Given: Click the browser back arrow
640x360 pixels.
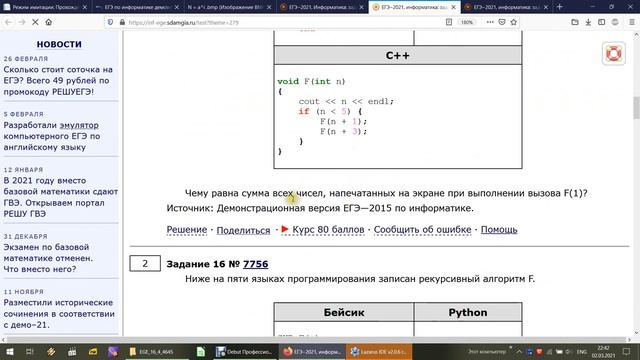Looking at the screenshot, I should click(x=8, y=22).
